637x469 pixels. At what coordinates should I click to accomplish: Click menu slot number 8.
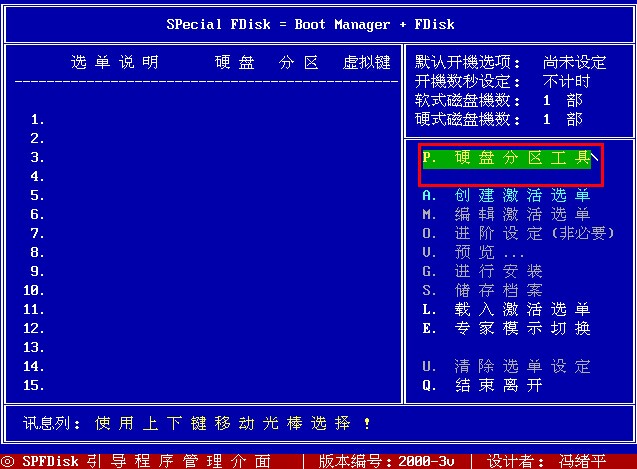[x=37, y=252]
